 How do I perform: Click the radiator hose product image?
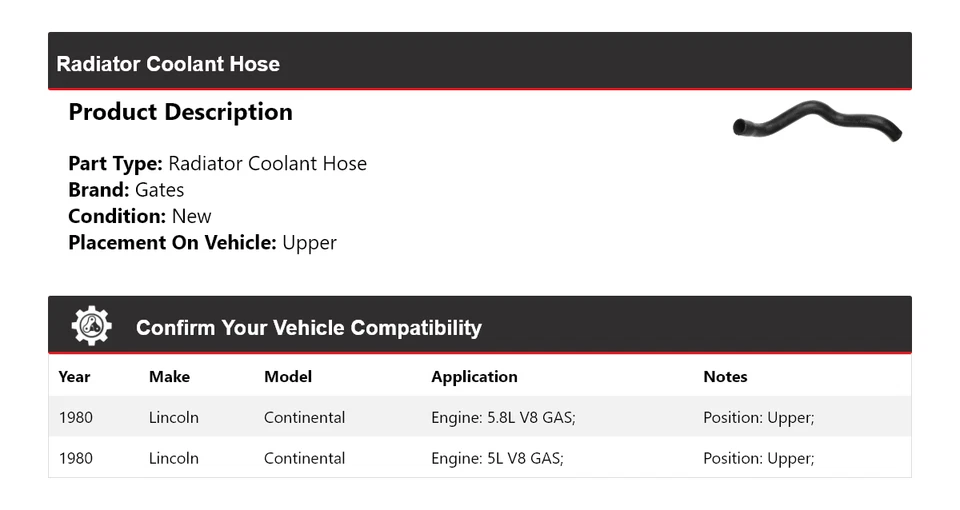click(817, 121)
